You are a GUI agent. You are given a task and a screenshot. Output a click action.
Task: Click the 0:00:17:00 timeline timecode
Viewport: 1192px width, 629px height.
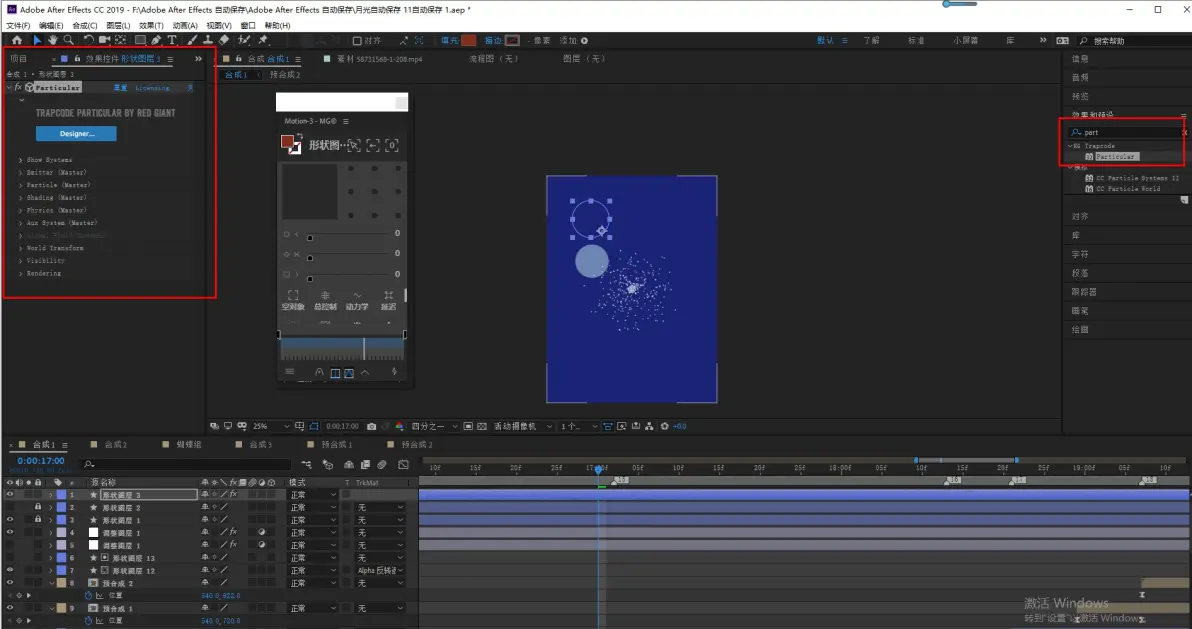[x=41, y=461]
